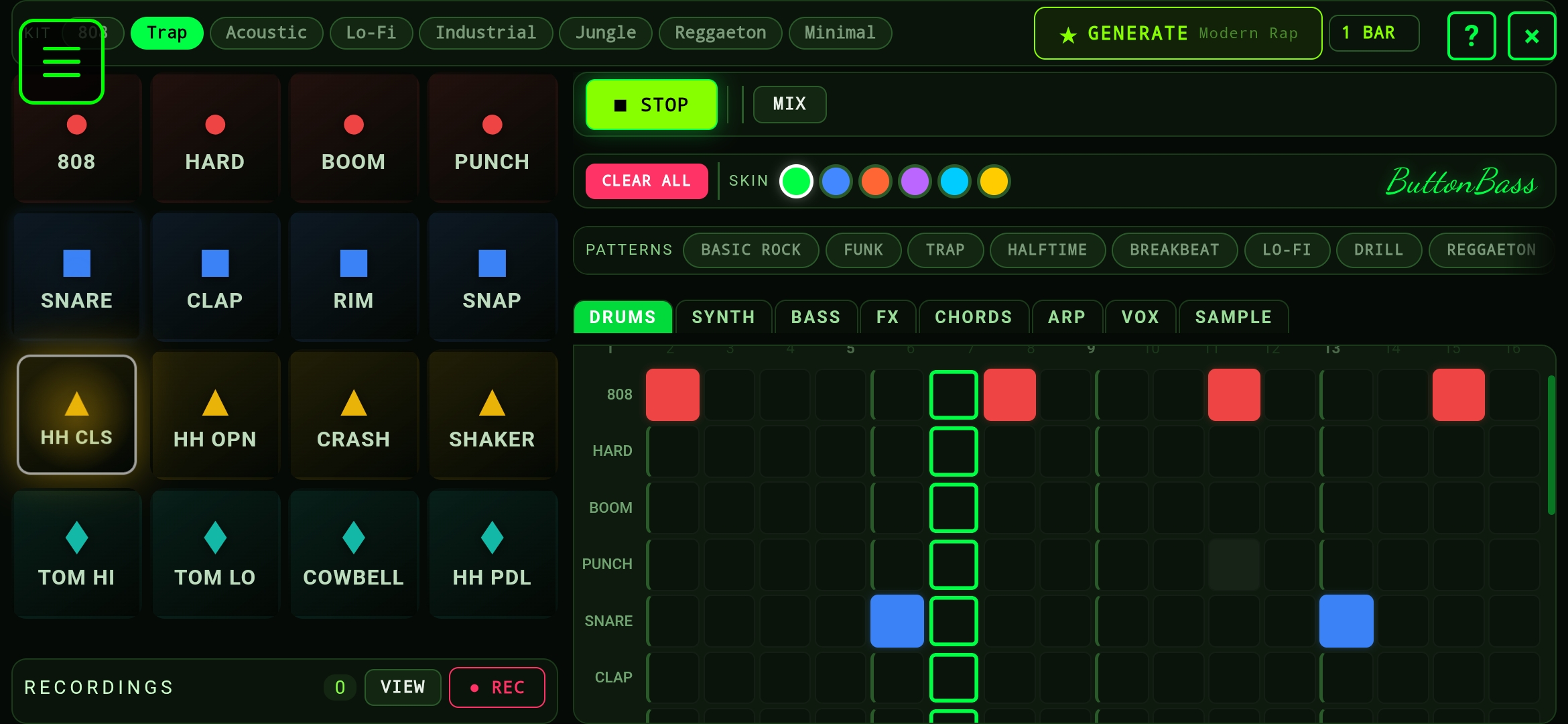1568x724 pixels.
Task: Toggle off SNARE step 13 in sequencer
Action: coord(1346,621)
